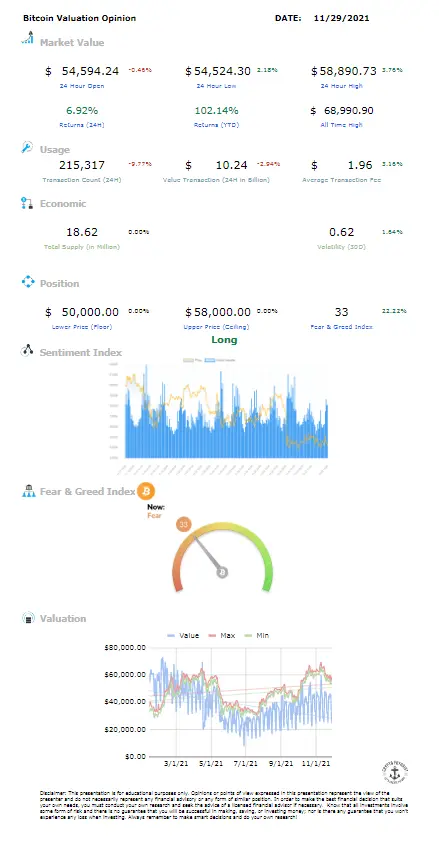Viewport: 439px width, 842px height.
Task: Click the Market Value chart icon
Action: point(27,38)
